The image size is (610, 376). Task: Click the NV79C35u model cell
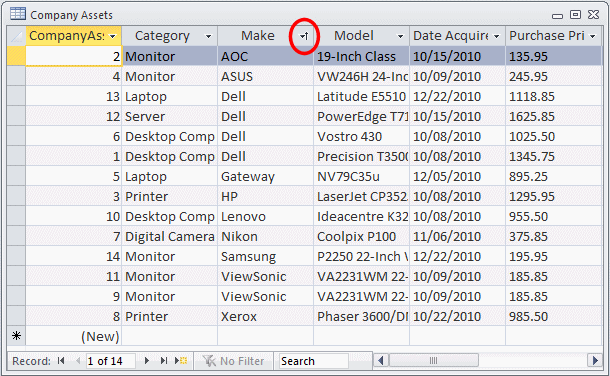[x=361, y=176]
